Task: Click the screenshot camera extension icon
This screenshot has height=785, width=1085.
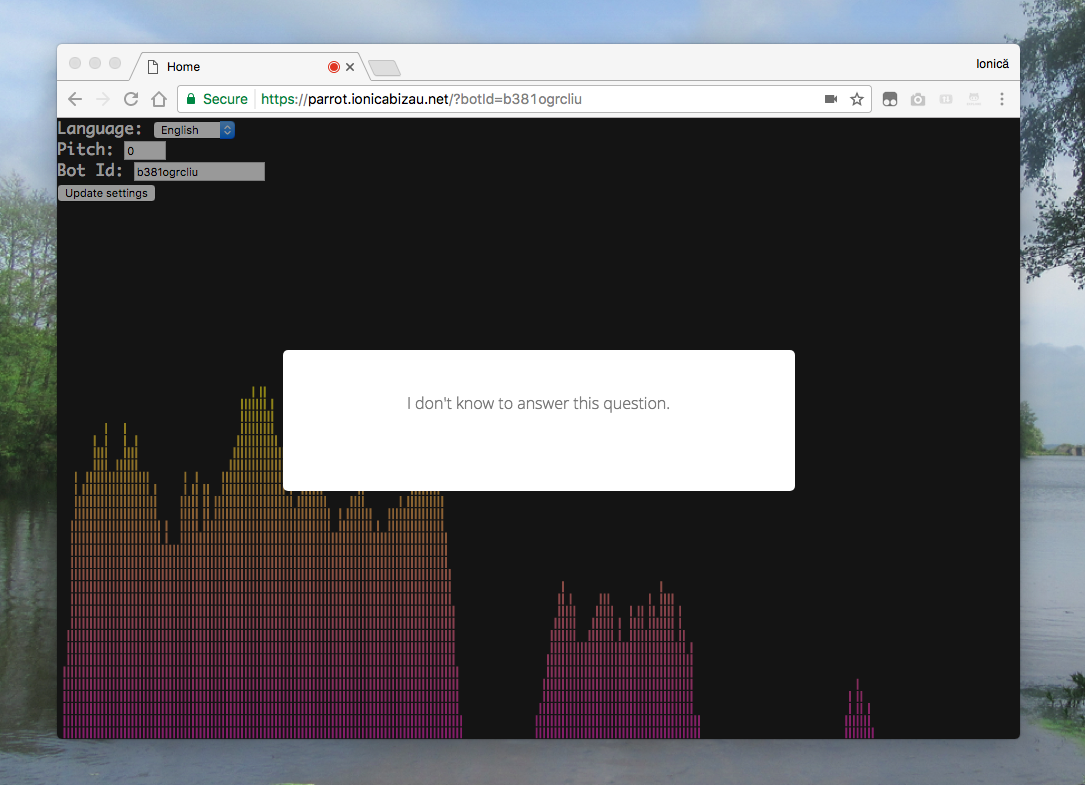Action: 918,99
